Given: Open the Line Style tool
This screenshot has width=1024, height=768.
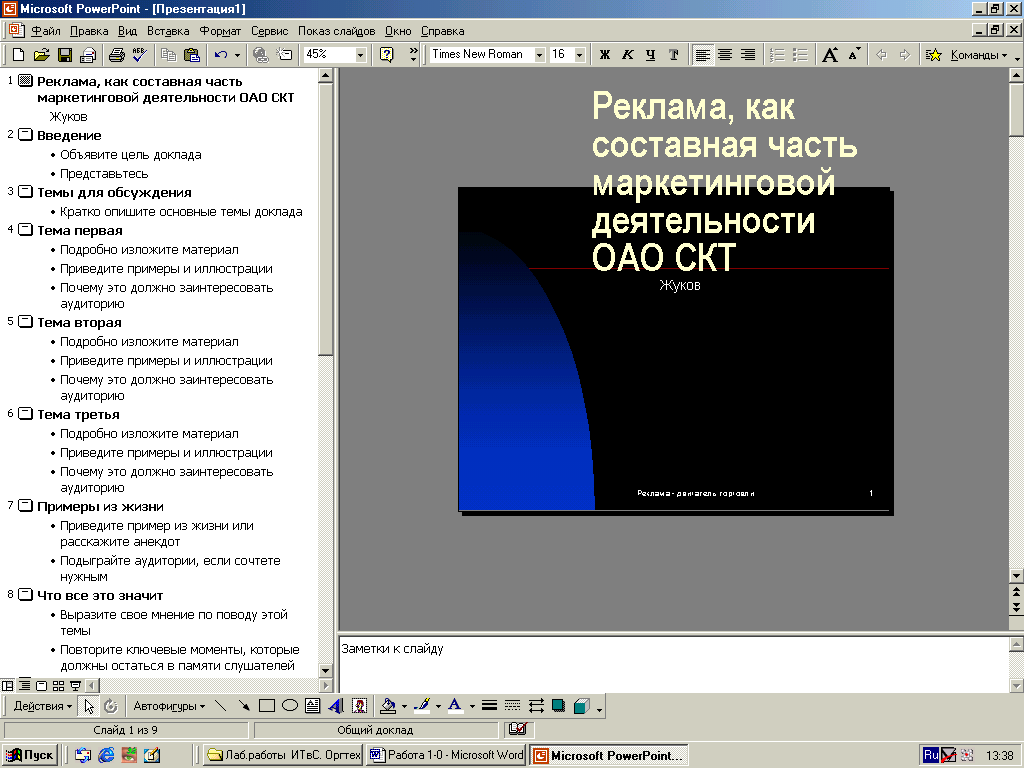Looking at the screenshot, I should pyautogui.click(x=489, y=706).
